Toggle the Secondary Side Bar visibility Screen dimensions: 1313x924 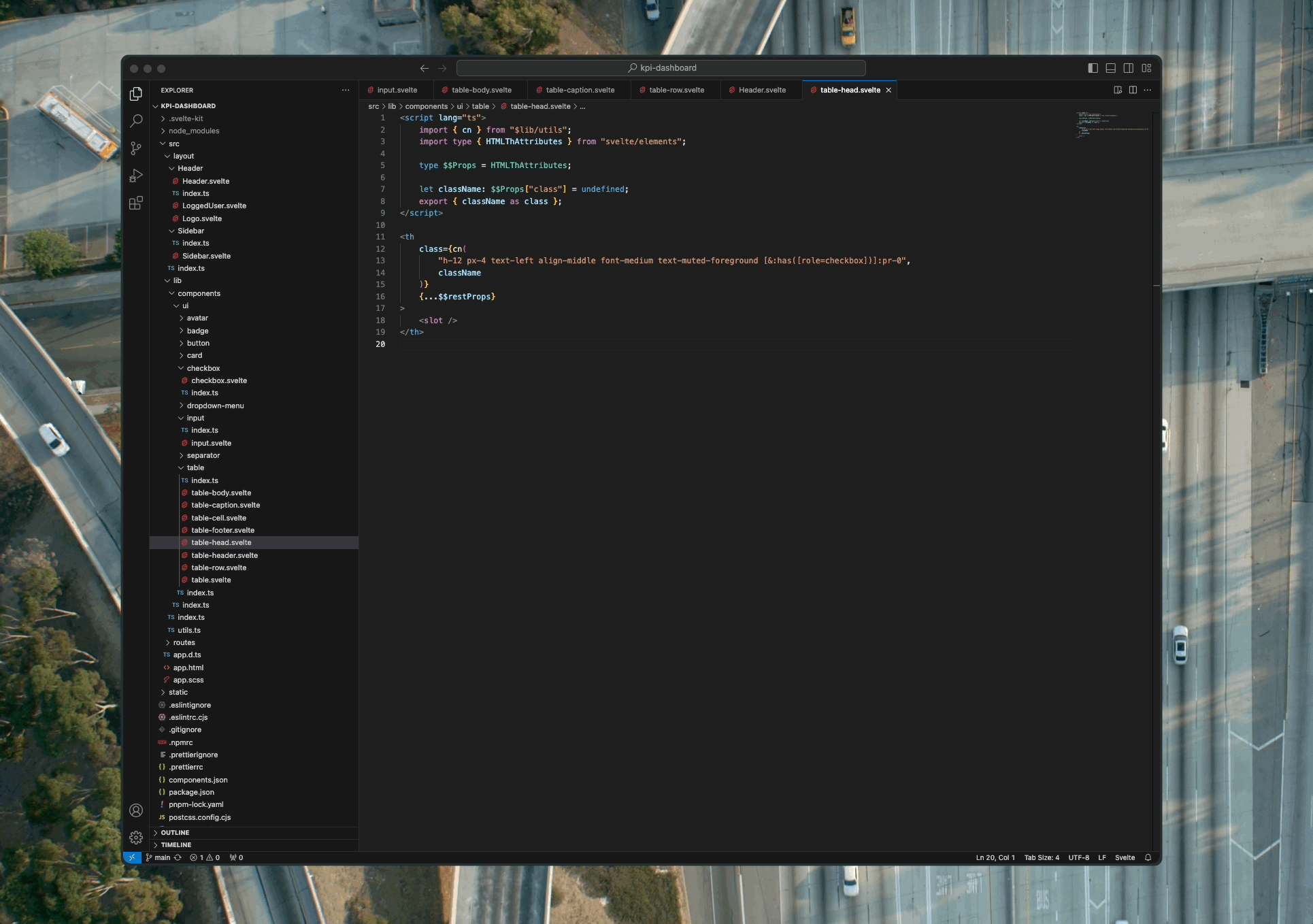pyautogui.click(x=1129, y=67)
